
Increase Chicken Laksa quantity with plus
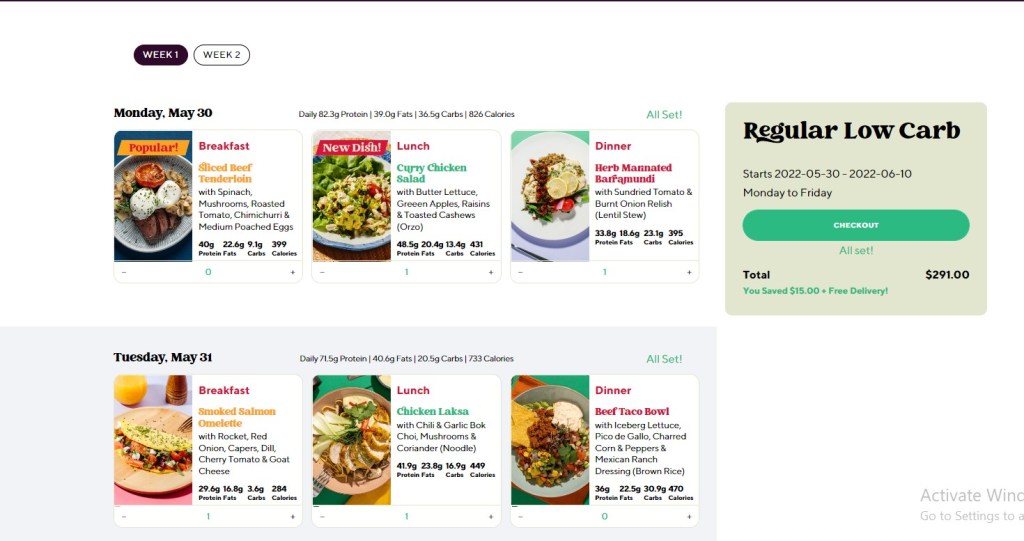491,517
